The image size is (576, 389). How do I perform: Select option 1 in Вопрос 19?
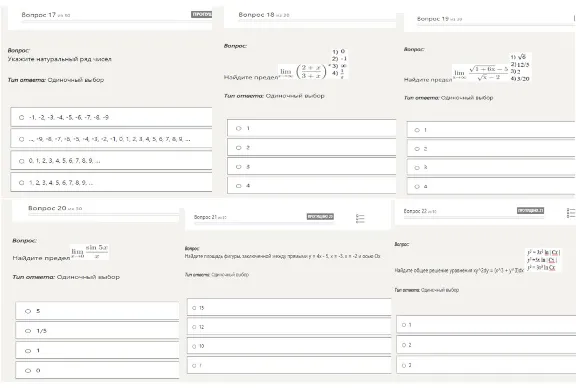point(491,130)
